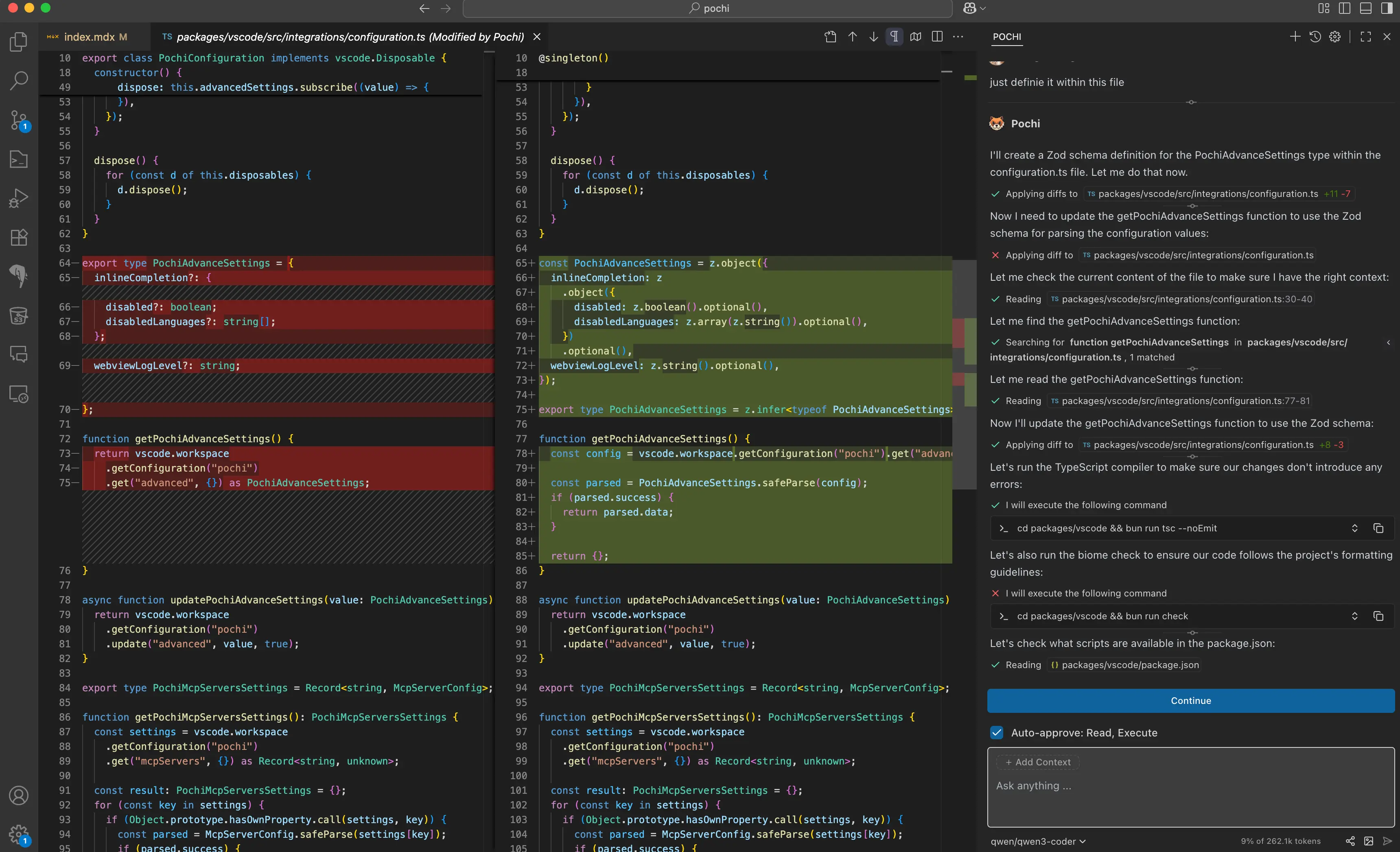Close the configuration.ts diff tab
The width and height of the screenshot is (1400, 852).
coord(536,37)
